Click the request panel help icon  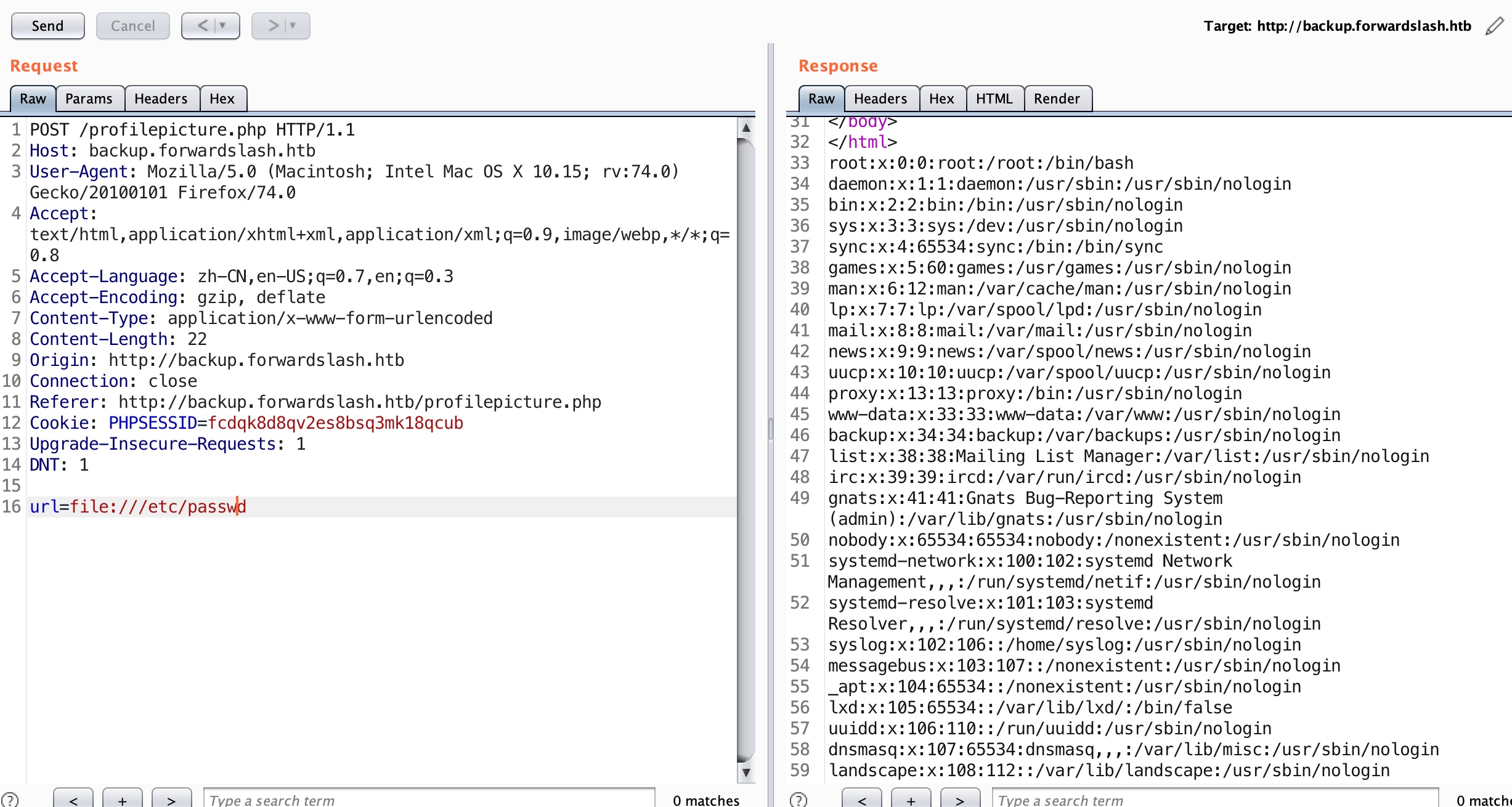[10, 800]
